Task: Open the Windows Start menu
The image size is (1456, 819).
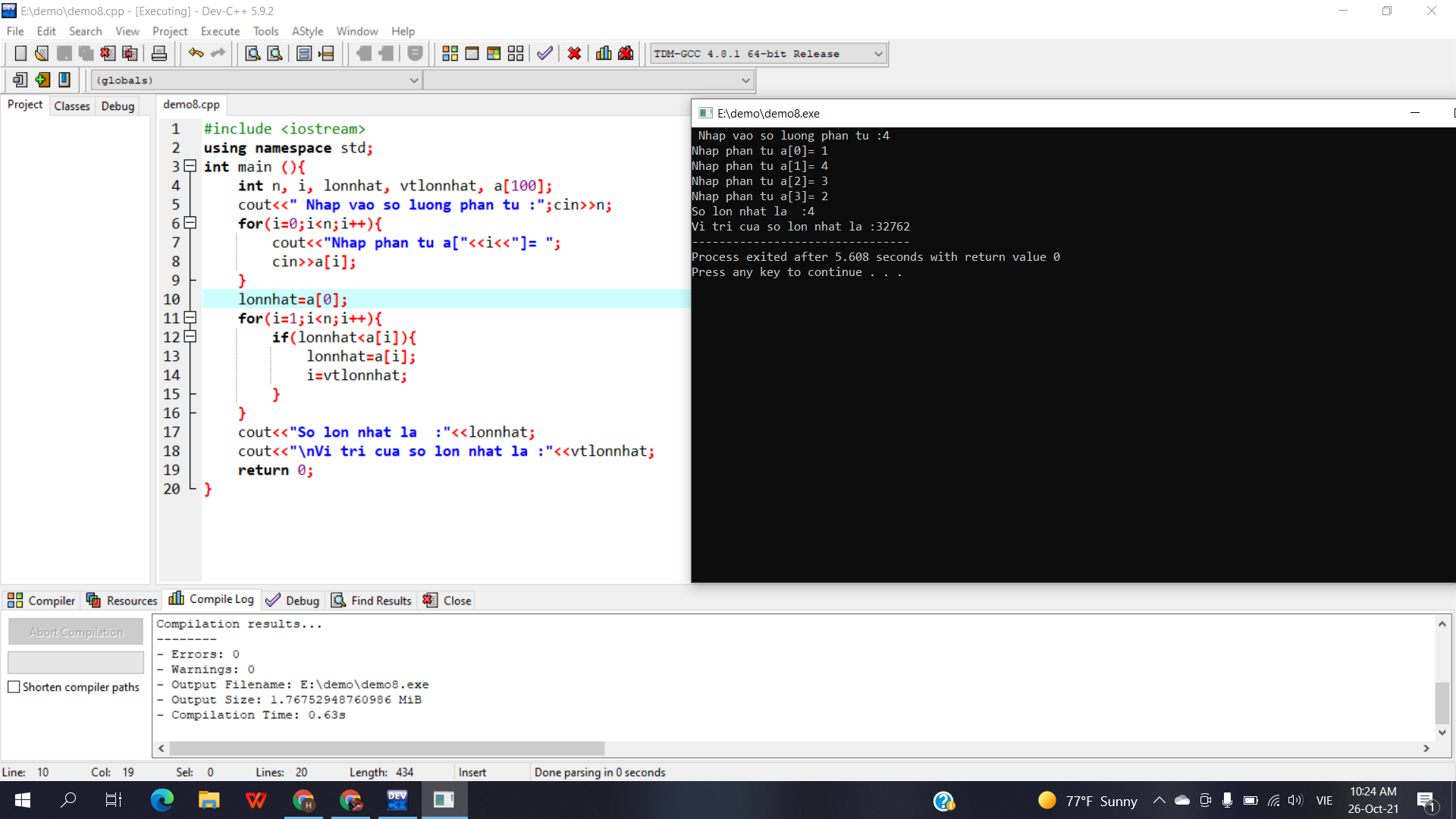Action: pos(23,800)
